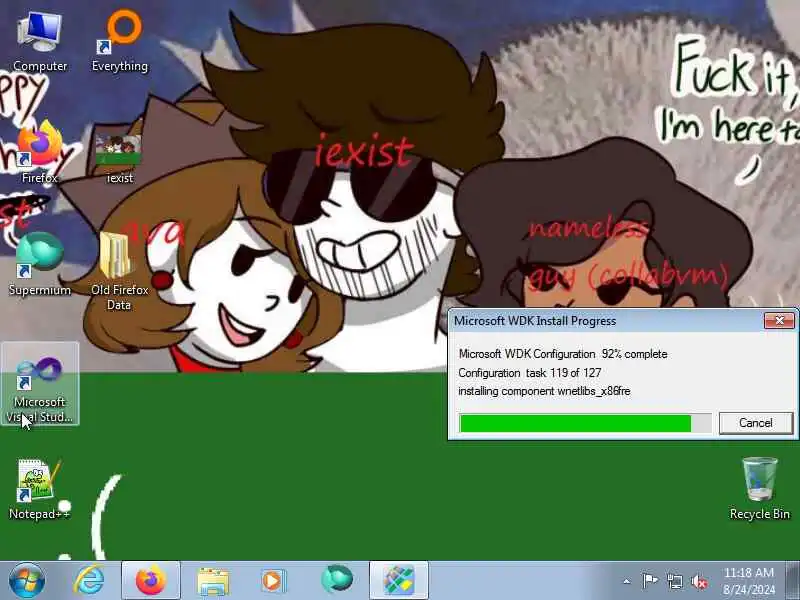Screen dimensions: 800x600
Task: Open the Recycle Bin
Action: (x=759, y=489)
